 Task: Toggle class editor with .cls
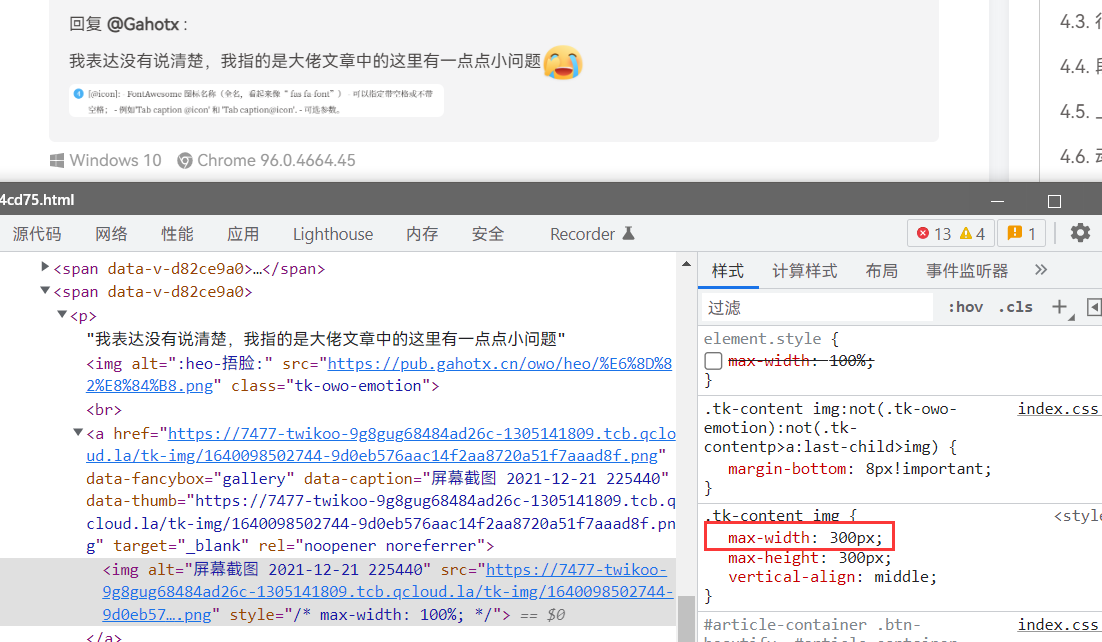click(1015, 306)
